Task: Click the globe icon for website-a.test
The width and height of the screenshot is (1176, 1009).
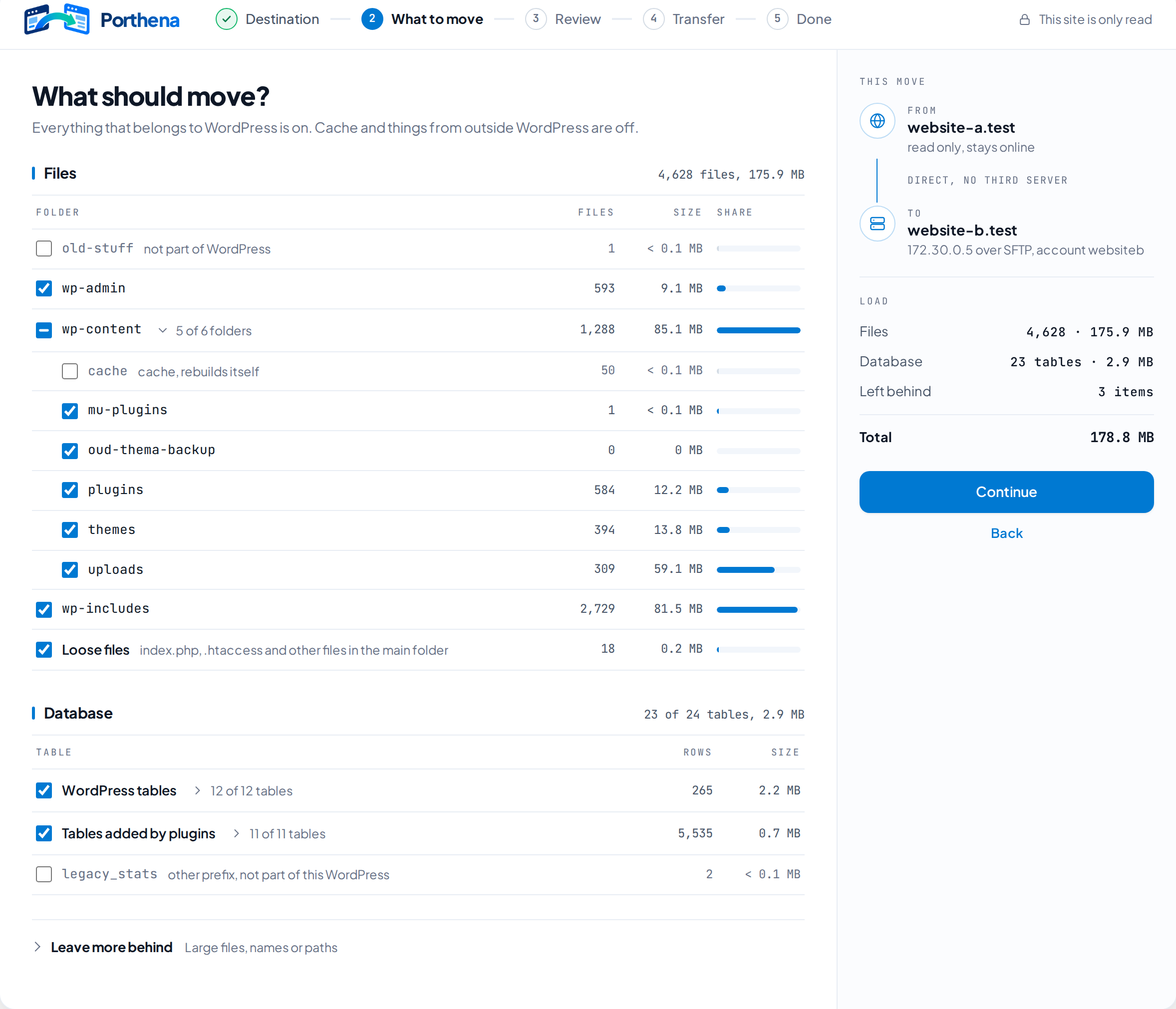Action: 878,121
